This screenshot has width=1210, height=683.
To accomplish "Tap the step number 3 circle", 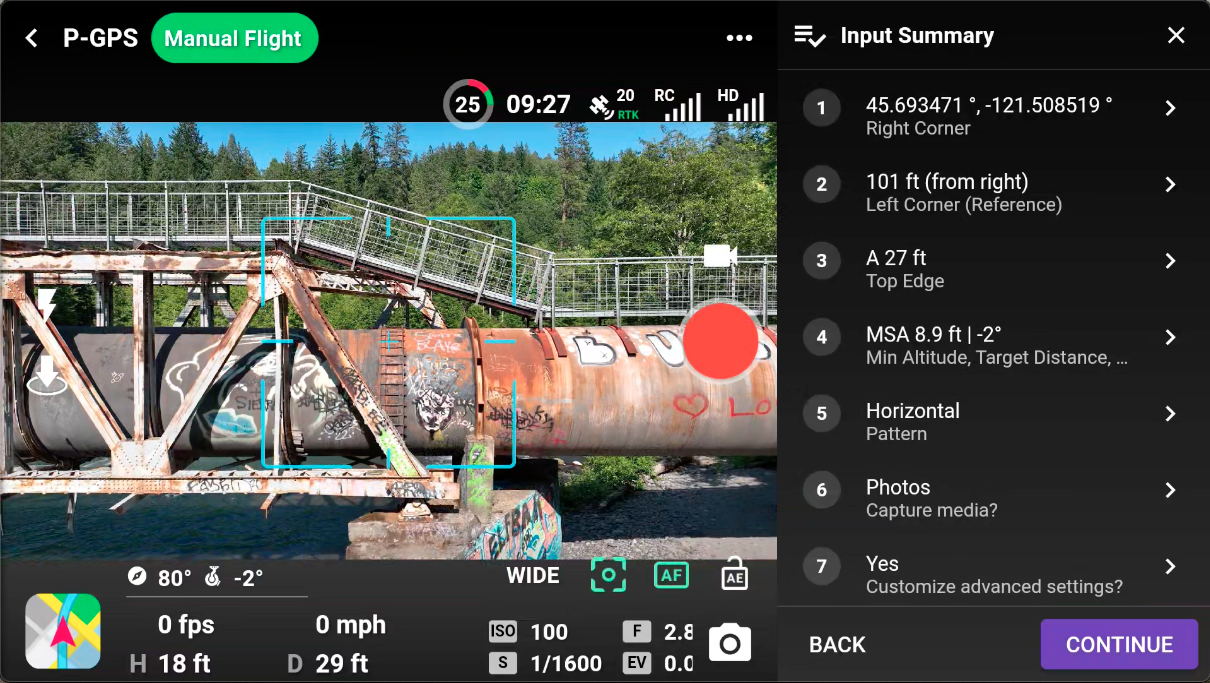I will click(822, 261).
